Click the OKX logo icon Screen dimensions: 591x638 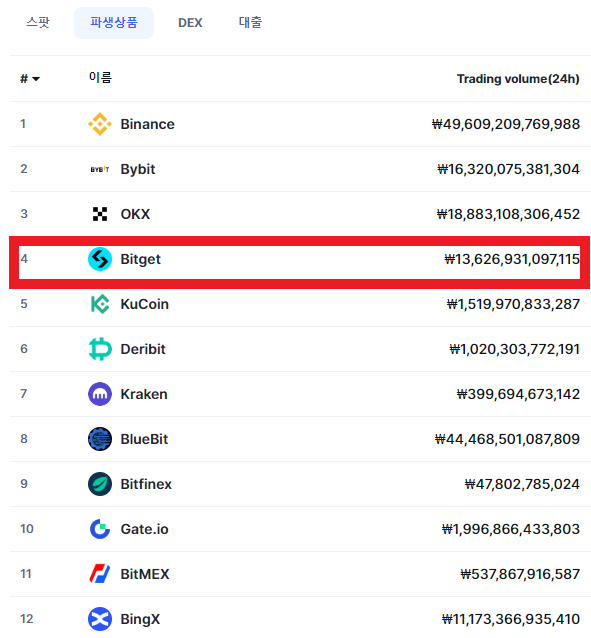click(x=100, y=214)
